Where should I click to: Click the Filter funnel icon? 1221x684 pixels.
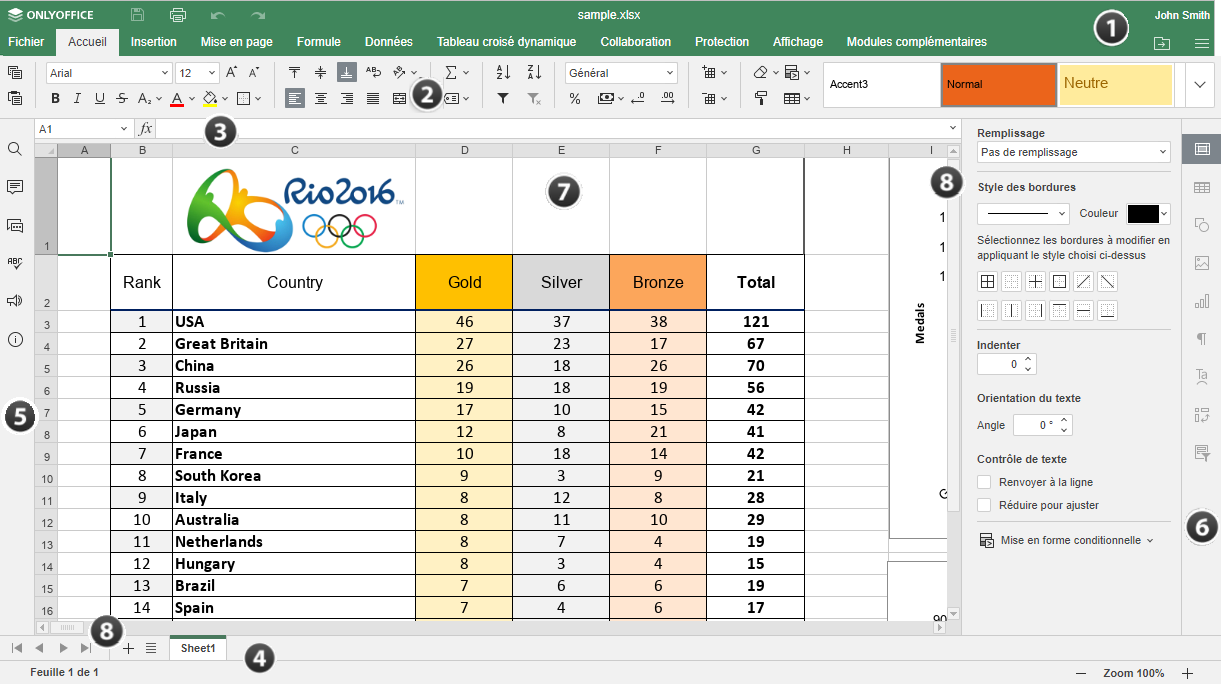click(503, 98)
